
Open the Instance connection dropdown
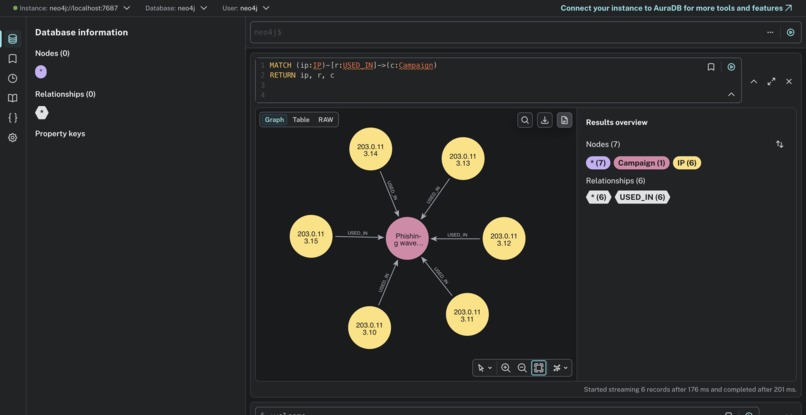point(71,8)
